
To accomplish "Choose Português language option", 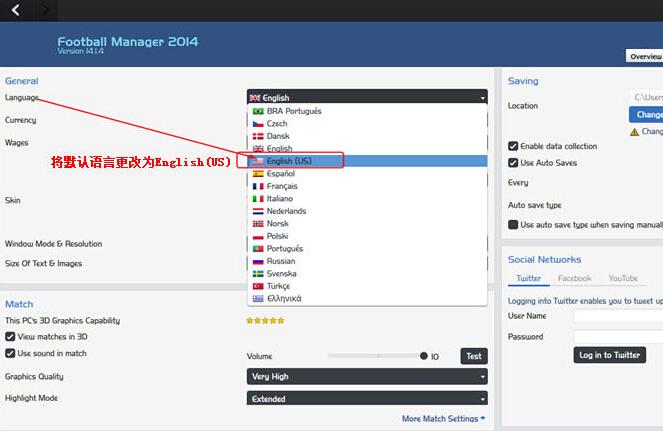I will pyautogui.click(x=367, y=249).
